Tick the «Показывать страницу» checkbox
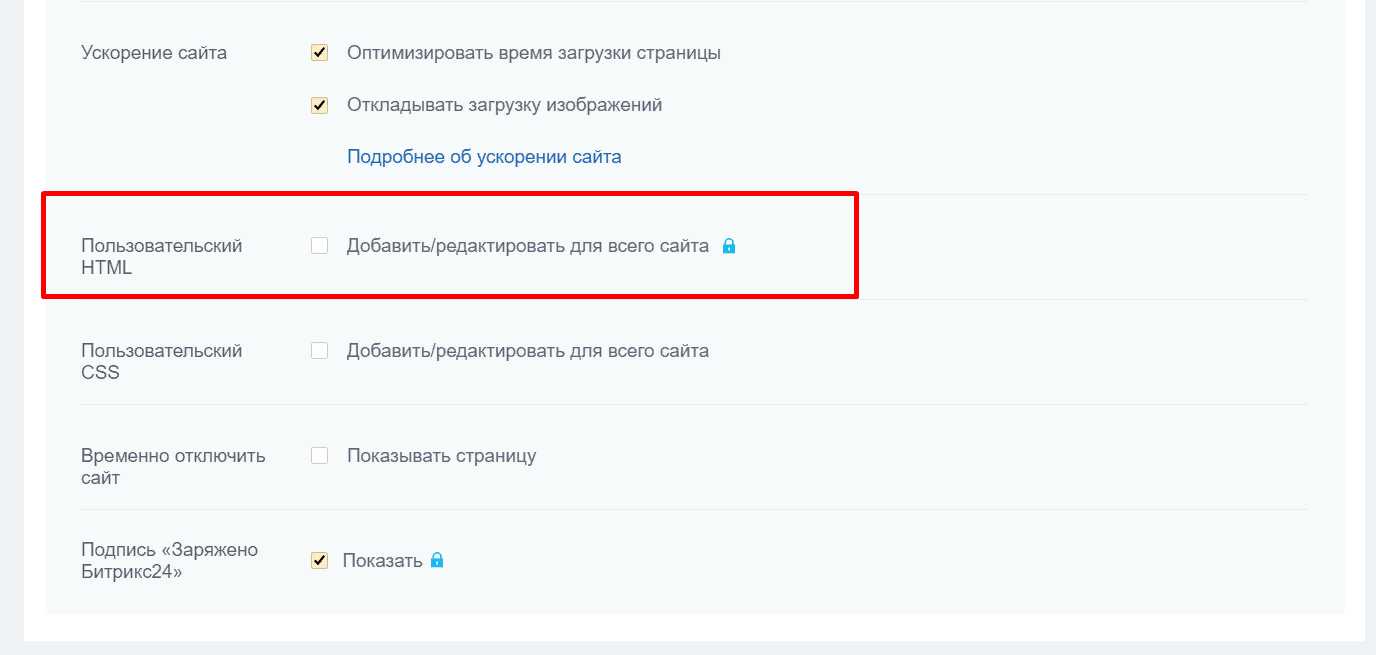Screen dimensions: 1376x655 coord(320,456)
